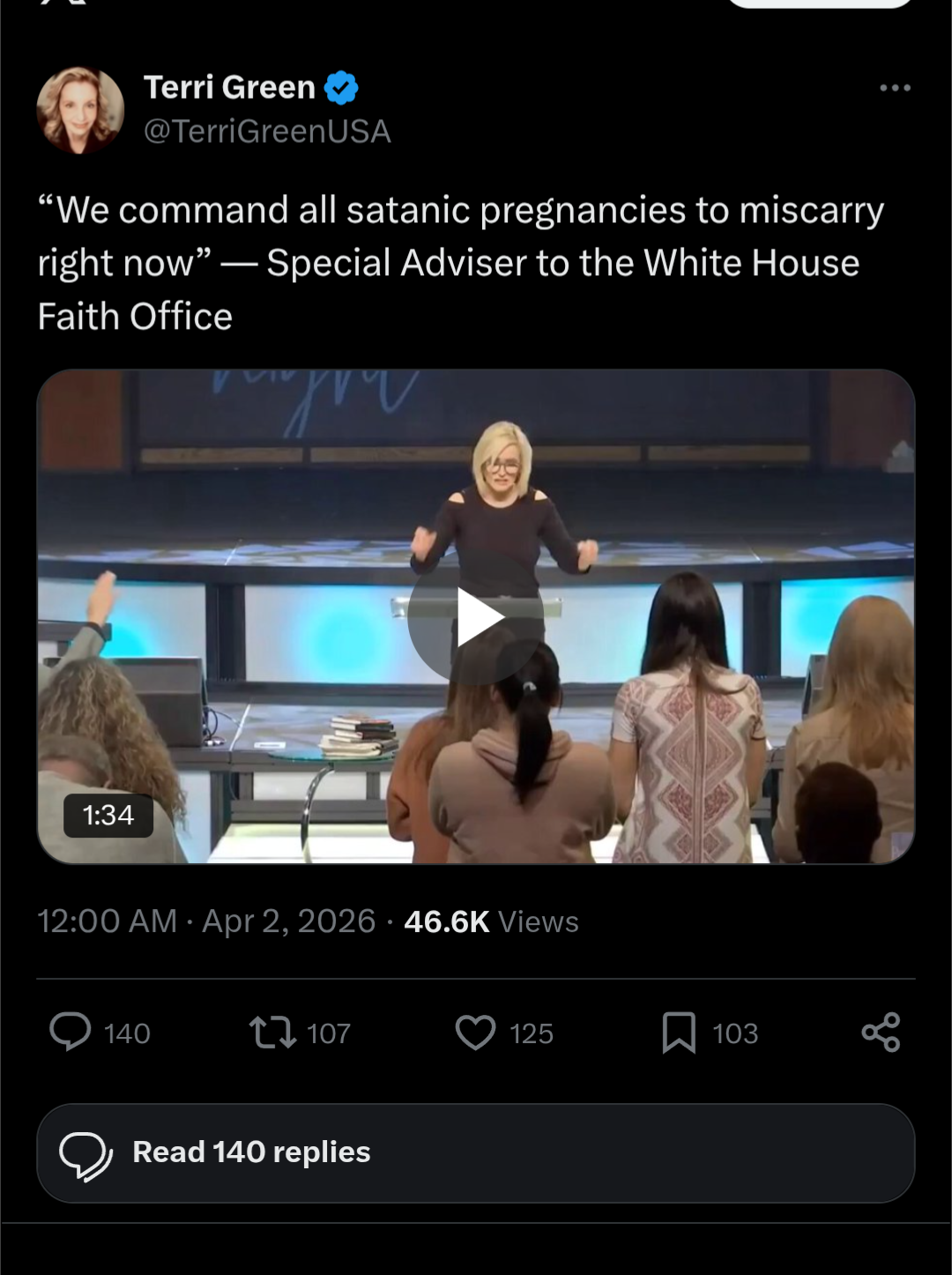
Task: Click the 103 bookmarks count
Action: [x=735, y=1033]
